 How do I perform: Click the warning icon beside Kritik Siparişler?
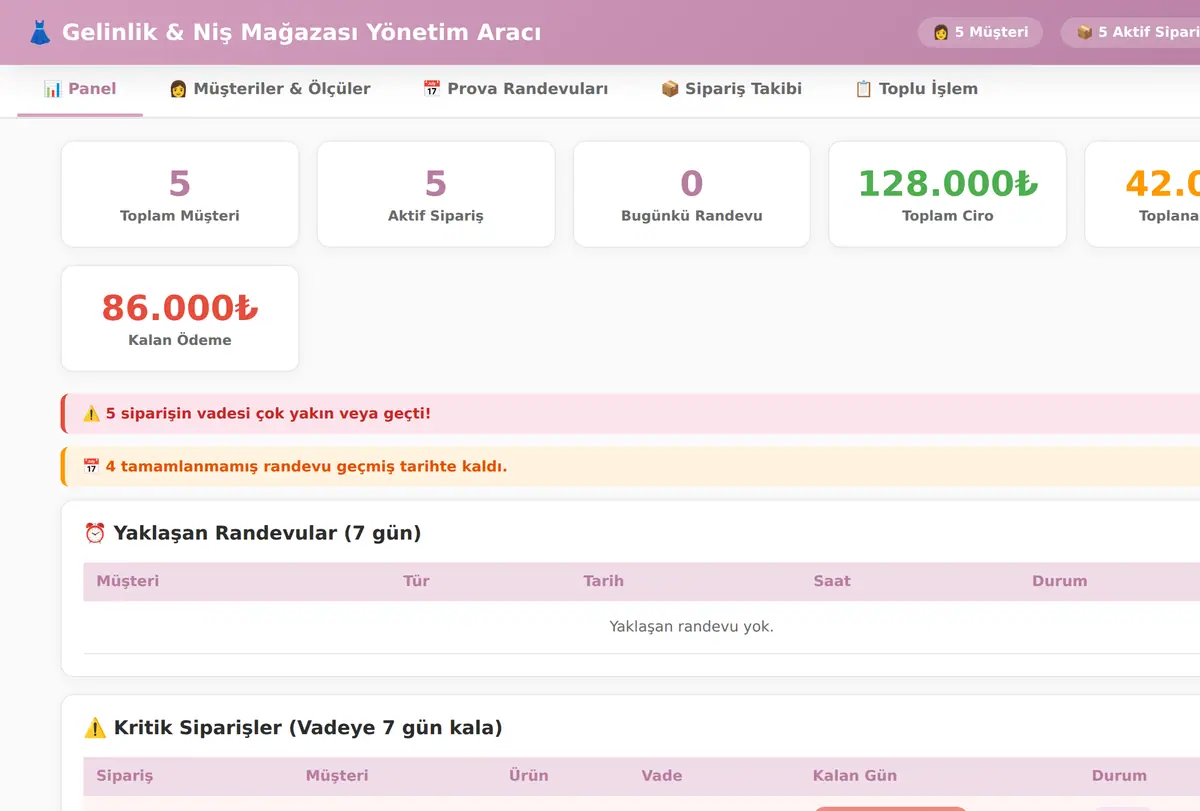tap(95, 728)
